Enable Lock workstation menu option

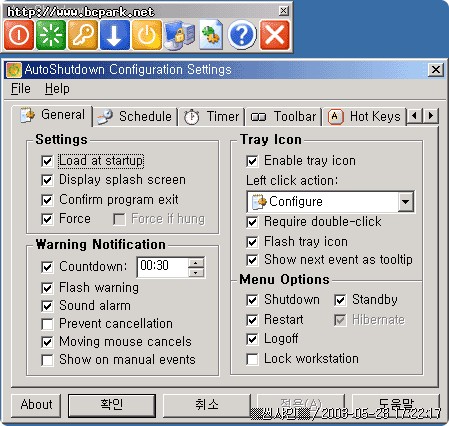click(252, 359)
